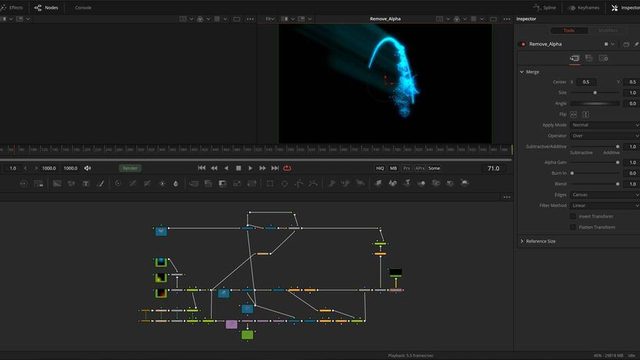Toggle the red loop playback button
This screenshot has width=640, height=360.
[x=287, y=168]
